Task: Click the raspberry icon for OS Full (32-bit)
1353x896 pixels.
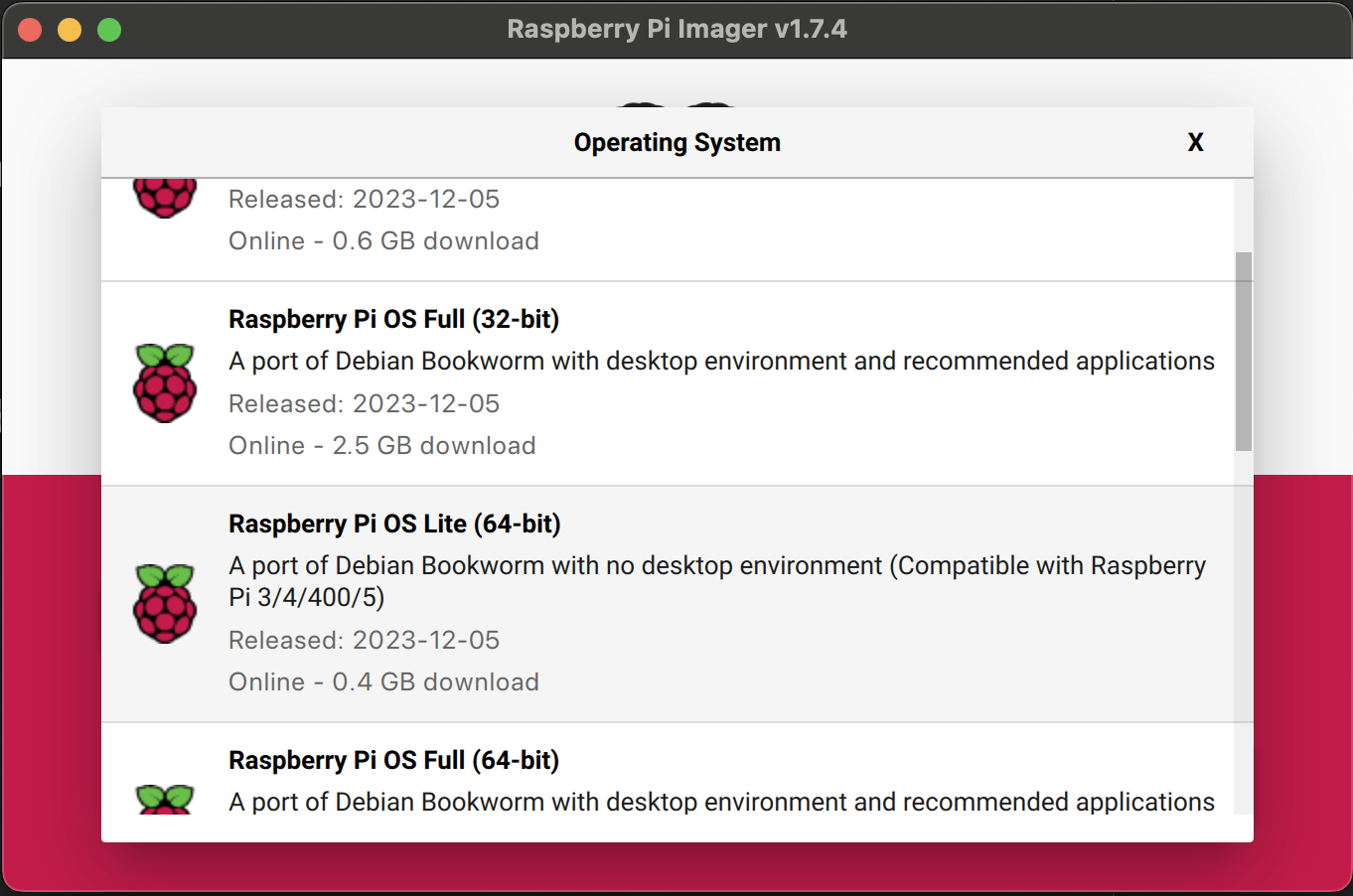Action: [165, 383]
